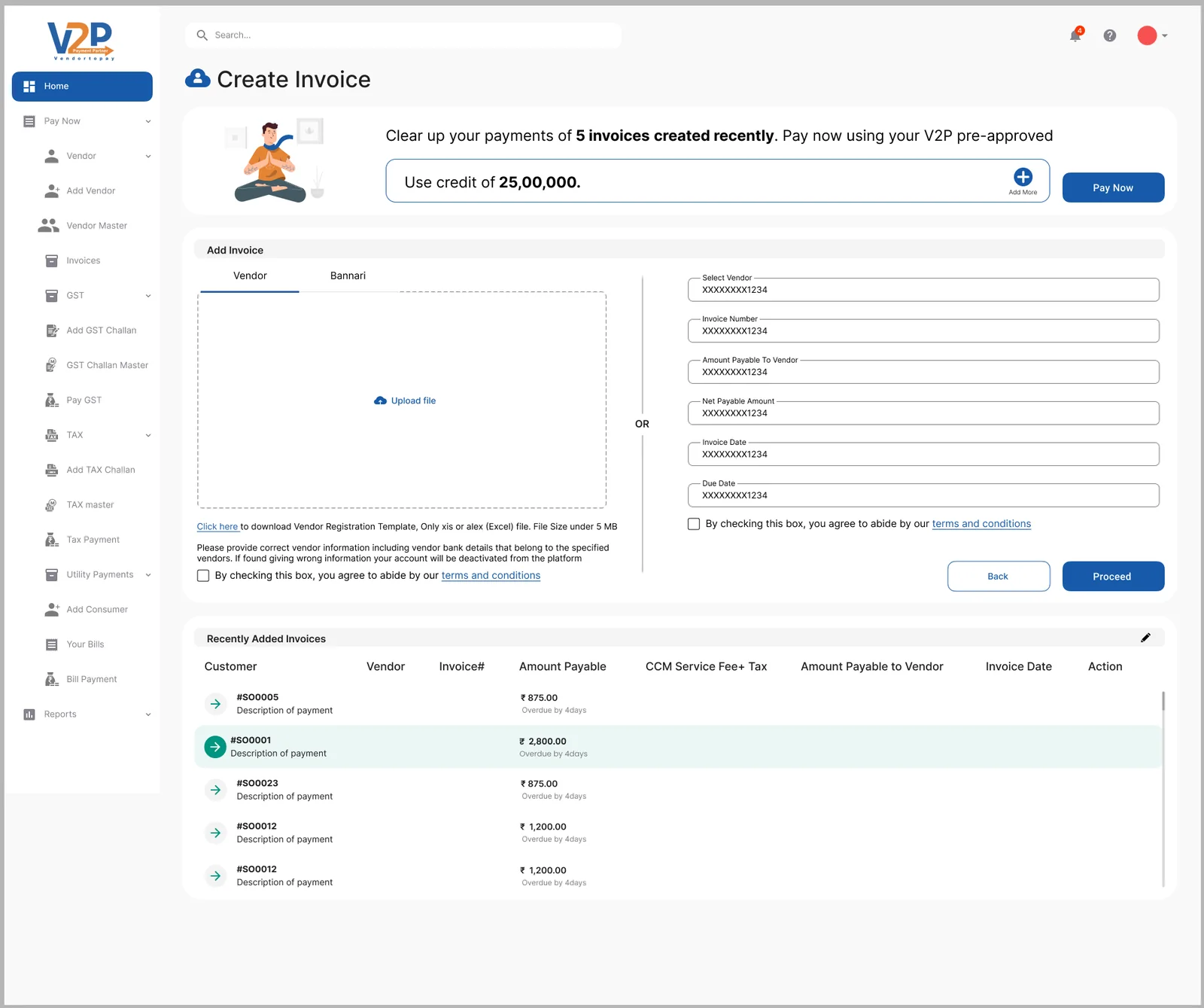Open Your Bills in the sidebar

pos(85,644)
